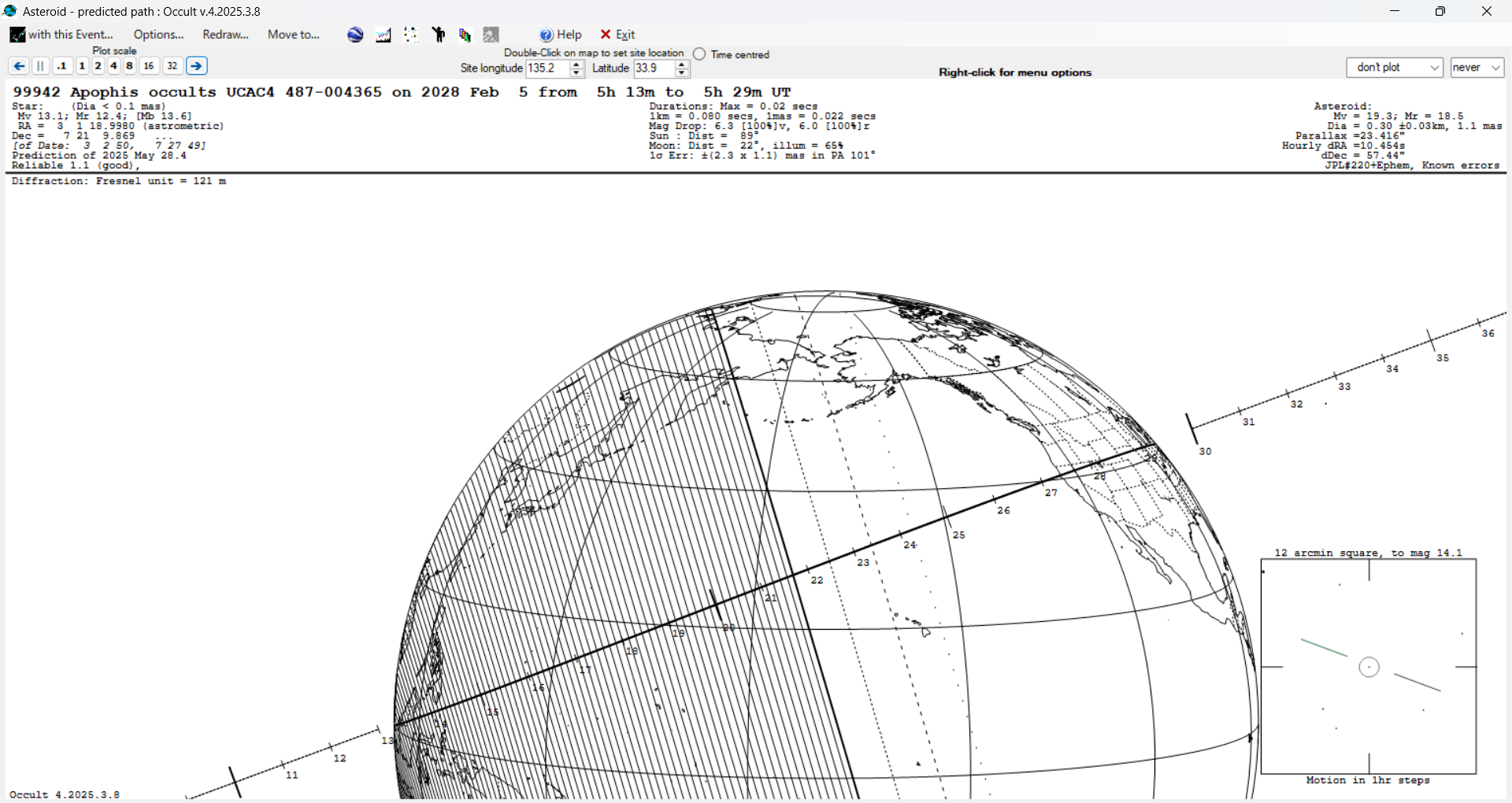This screenshot has height=803, width=1512.
Task: Click the 'Right-click for menu options' label
Action: [1015, 72]
